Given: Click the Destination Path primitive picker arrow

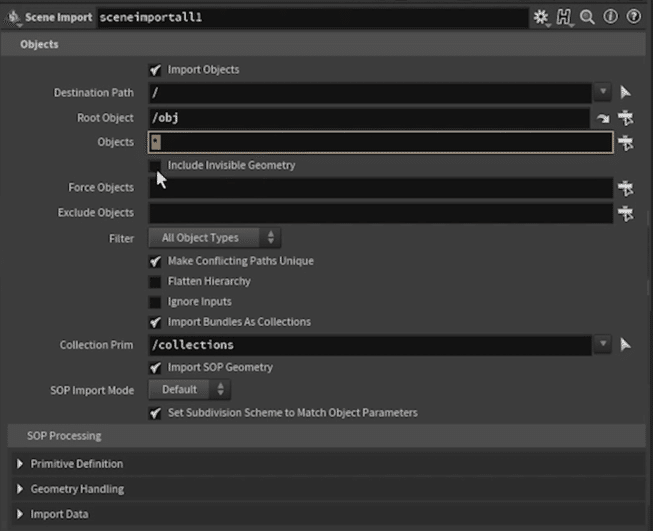Looking at the screenshot, I should coord(625,92).
